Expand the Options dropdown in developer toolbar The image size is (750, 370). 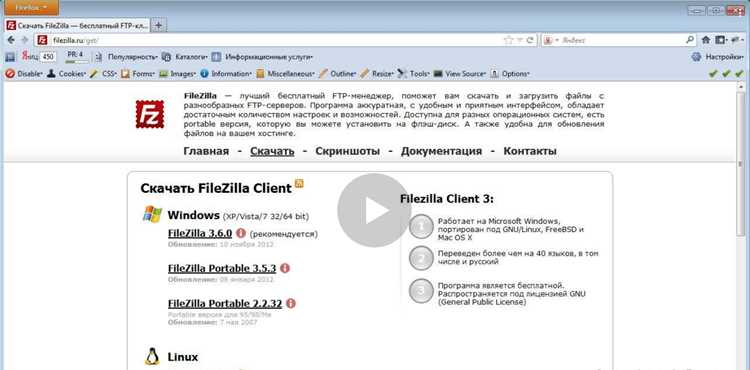point(516,74)
